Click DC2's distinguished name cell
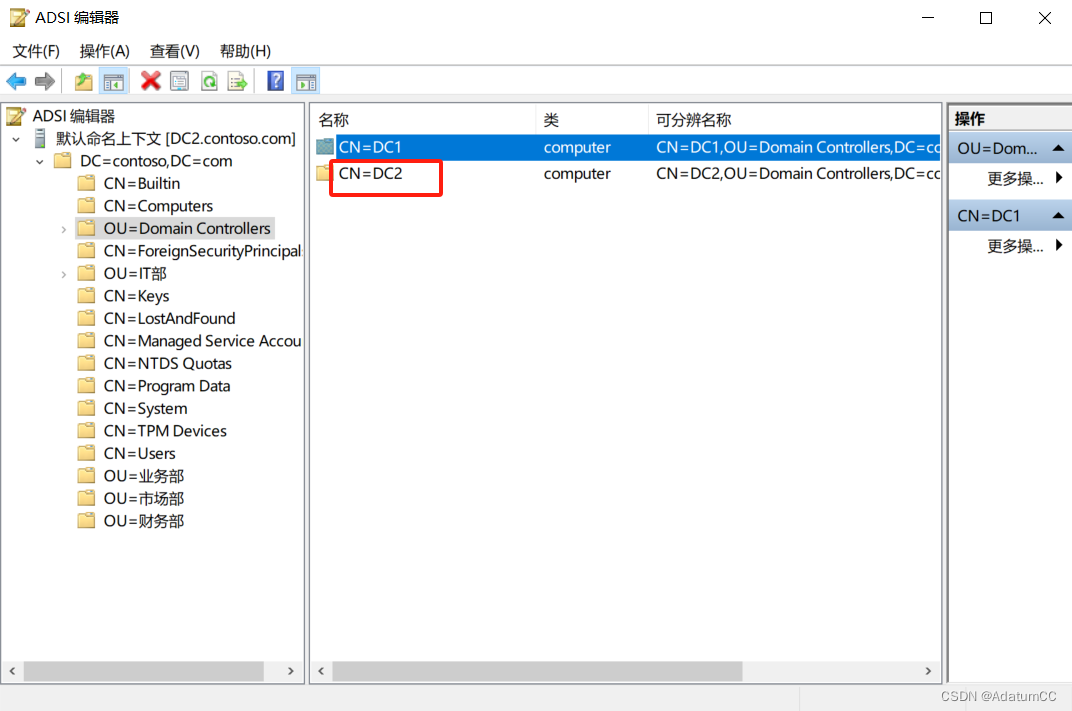 (798, 174)
